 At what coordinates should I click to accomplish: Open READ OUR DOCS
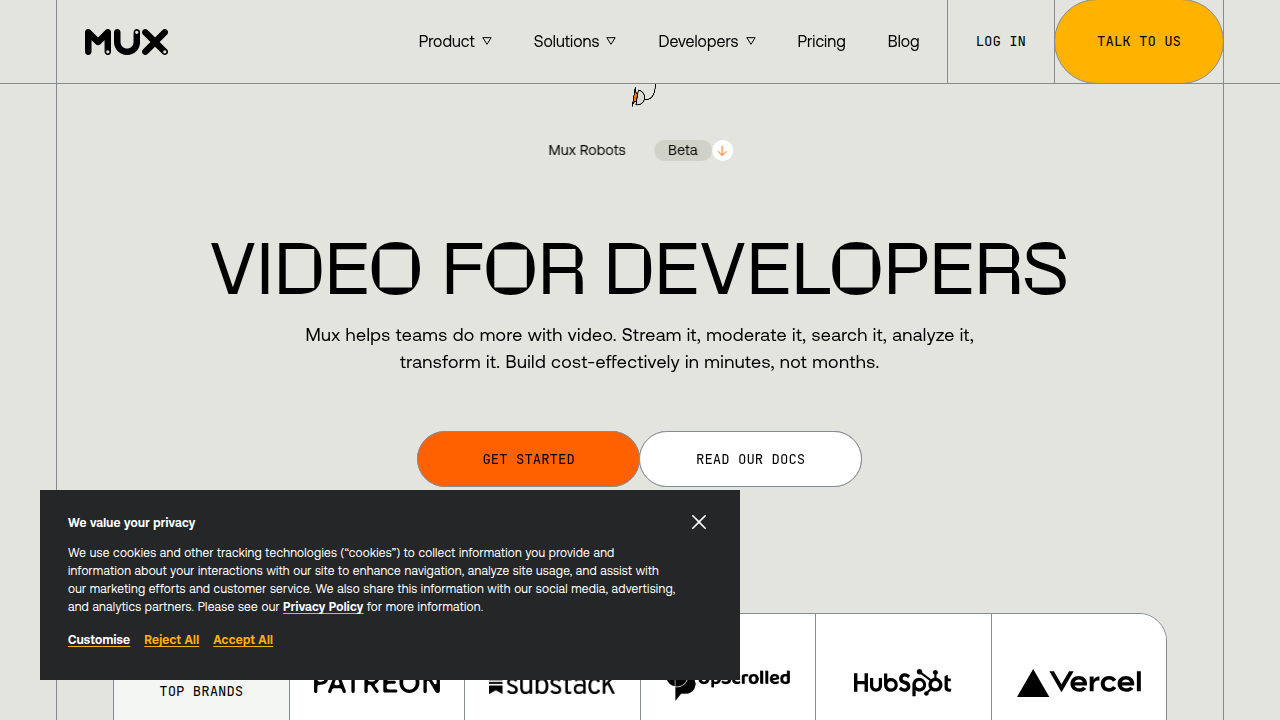click(750, 459)
